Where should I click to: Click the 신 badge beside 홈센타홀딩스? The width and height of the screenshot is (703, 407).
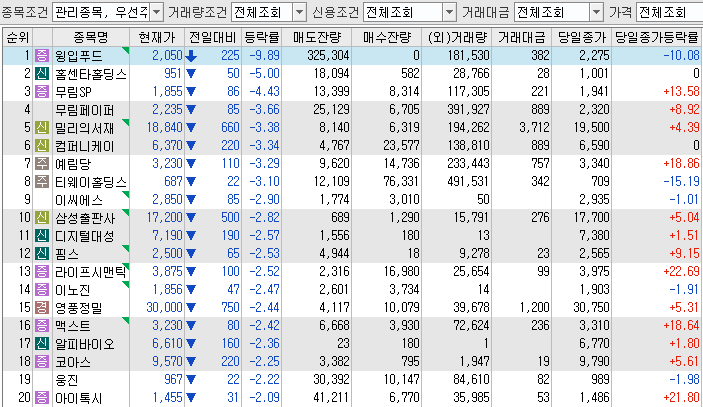42,74
